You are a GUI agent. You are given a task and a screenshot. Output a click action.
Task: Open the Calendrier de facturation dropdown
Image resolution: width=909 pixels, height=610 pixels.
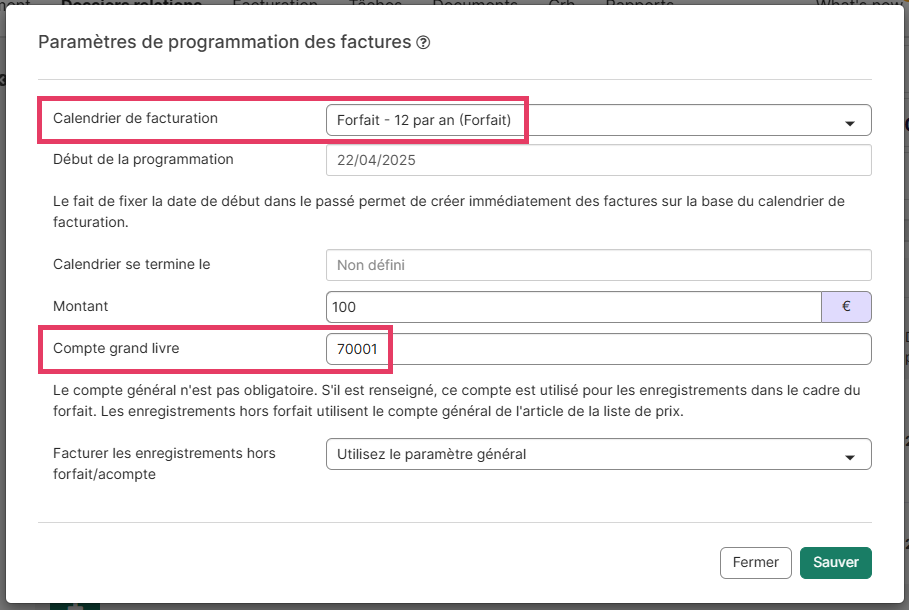[x=598, y=121]
